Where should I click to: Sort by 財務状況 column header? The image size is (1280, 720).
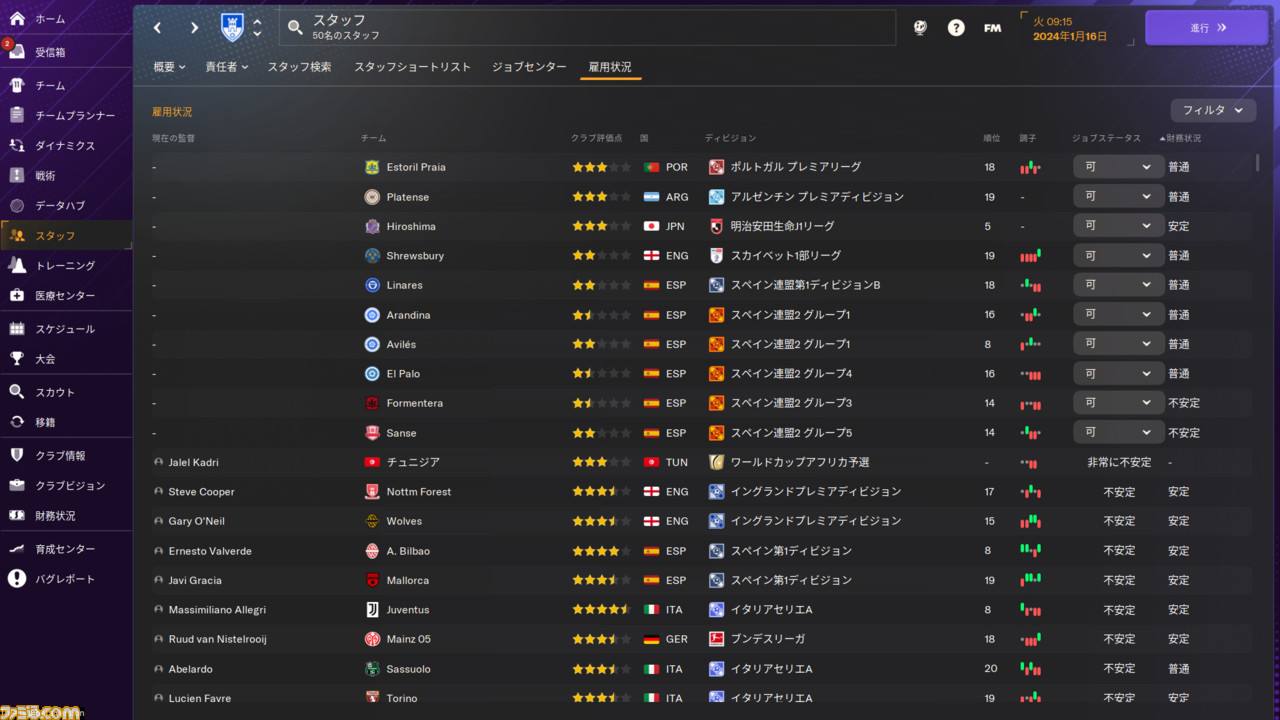tap(1181, 138)
